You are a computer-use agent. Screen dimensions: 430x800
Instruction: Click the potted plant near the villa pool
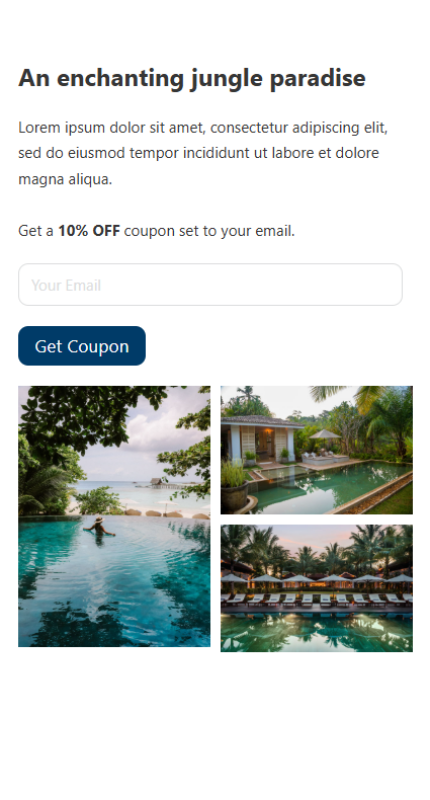tap(234, 487)
